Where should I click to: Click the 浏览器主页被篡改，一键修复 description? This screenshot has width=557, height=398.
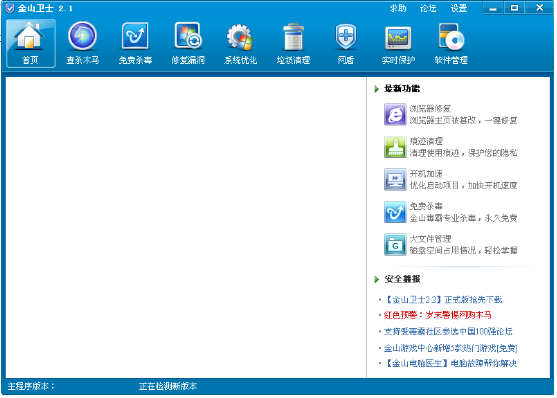click(464, 120)
